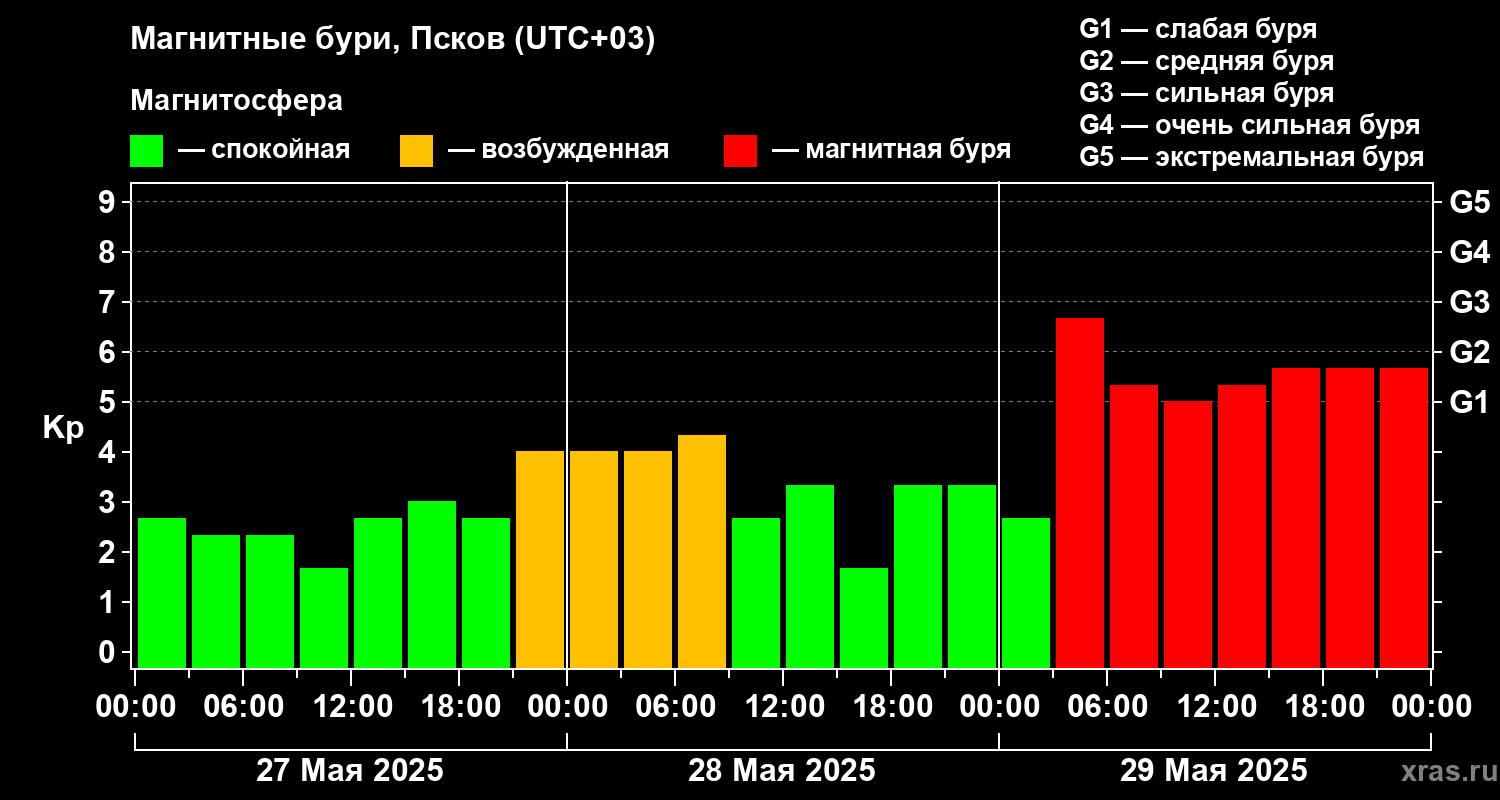Click the green 'спокойная' legend swatch
The height and width of the screenshot is (800, 1500).
(146, 151)
